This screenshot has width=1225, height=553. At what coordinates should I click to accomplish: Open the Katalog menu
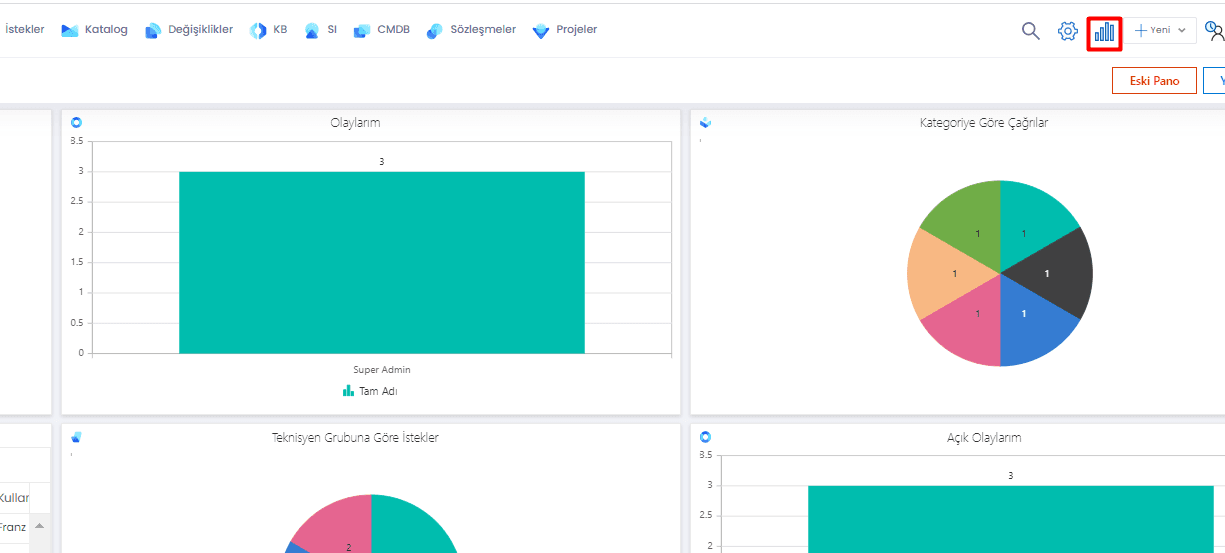pyautogui.click(x=94, y=30)
